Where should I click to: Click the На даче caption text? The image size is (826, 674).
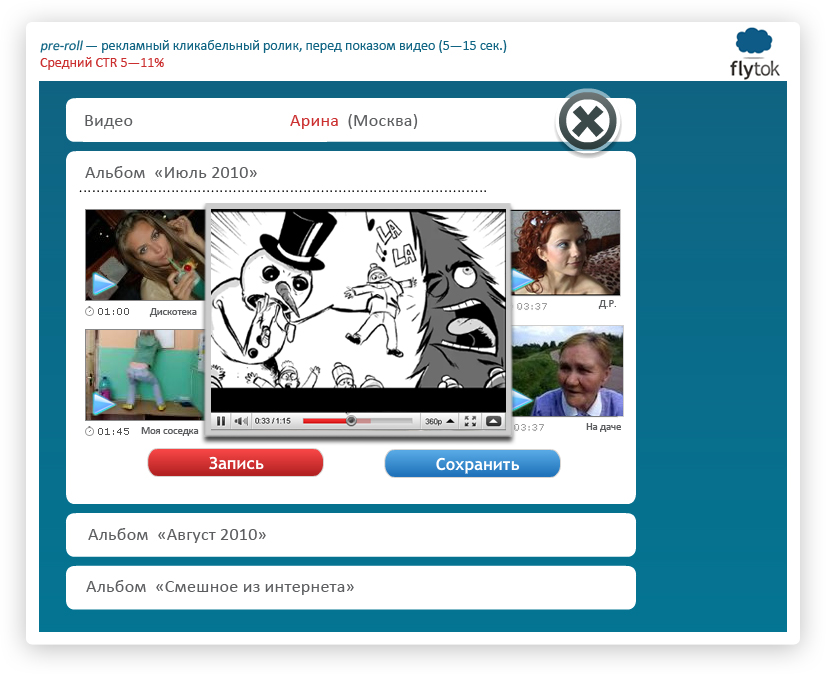pos(603,427)
